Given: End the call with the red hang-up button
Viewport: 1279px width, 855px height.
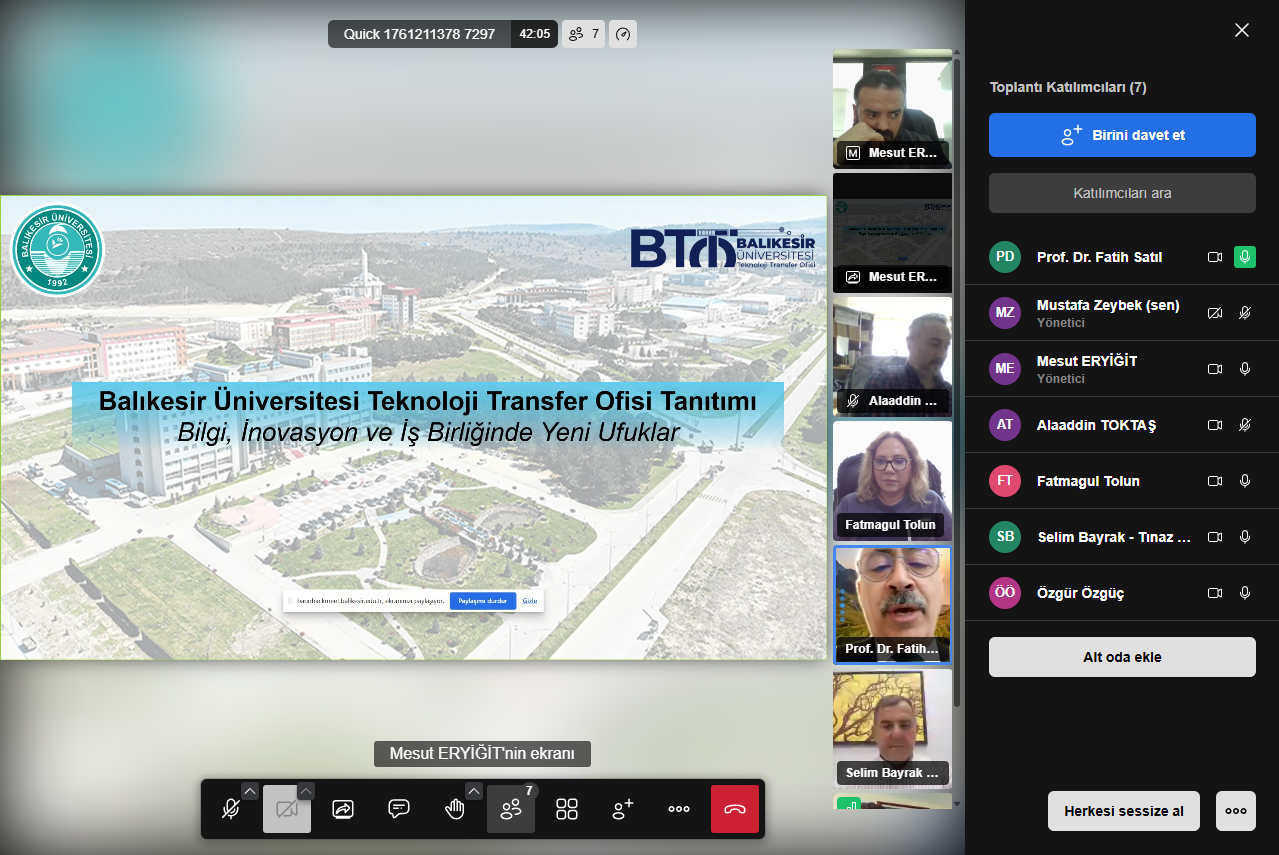Looking at the screenshot, I should pos(735,809).
